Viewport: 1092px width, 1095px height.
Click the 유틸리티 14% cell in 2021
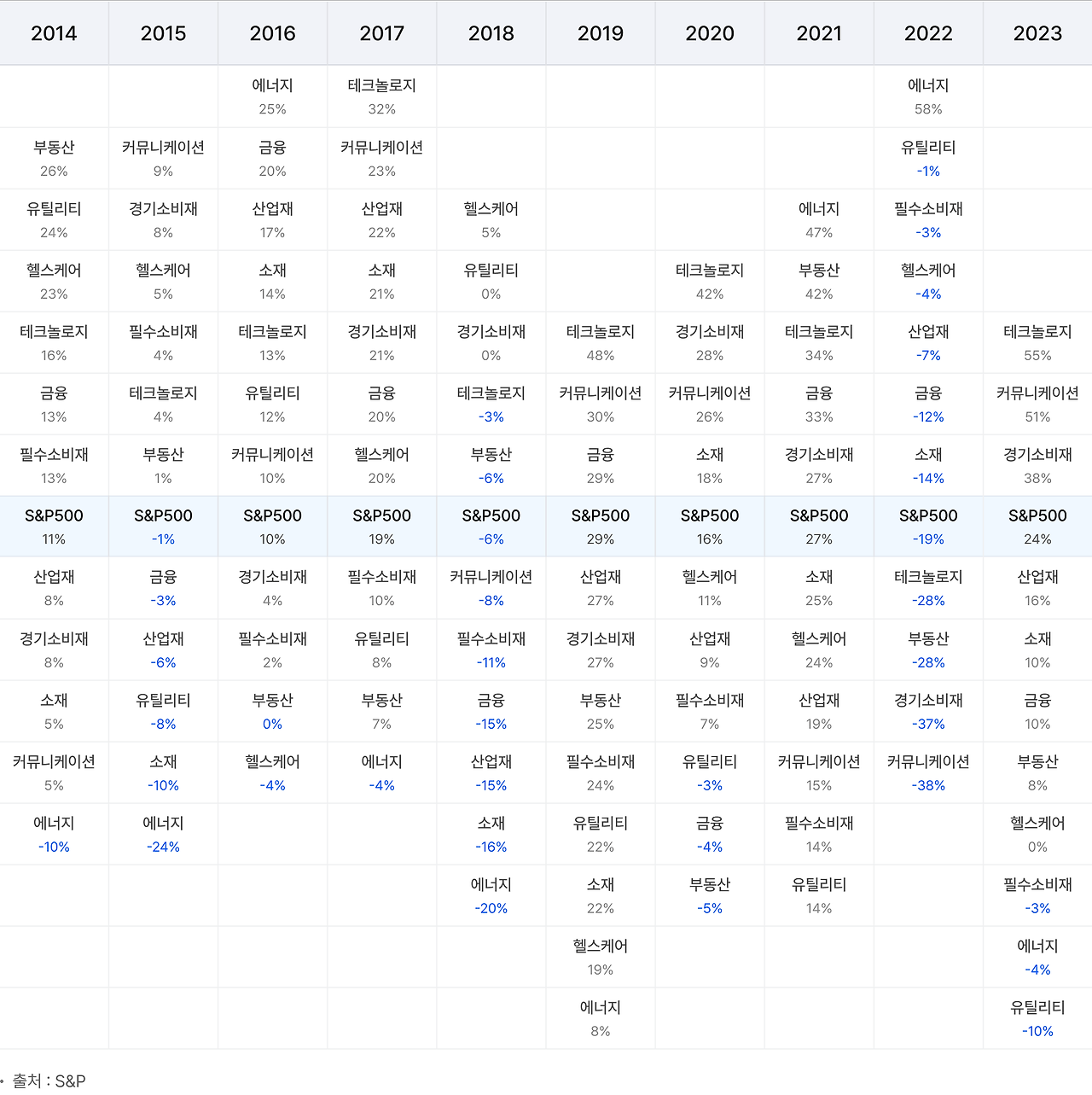click(818, 895)
